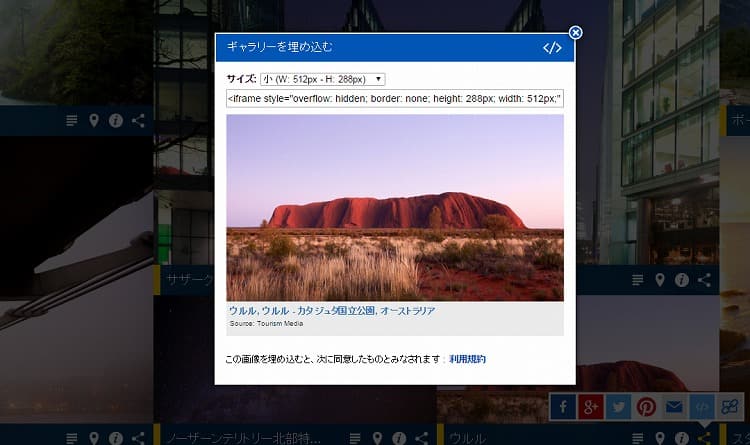Screen dimensions: 750x445
Task: Click list icon on top-left forest card
Action: coord(72,121)
